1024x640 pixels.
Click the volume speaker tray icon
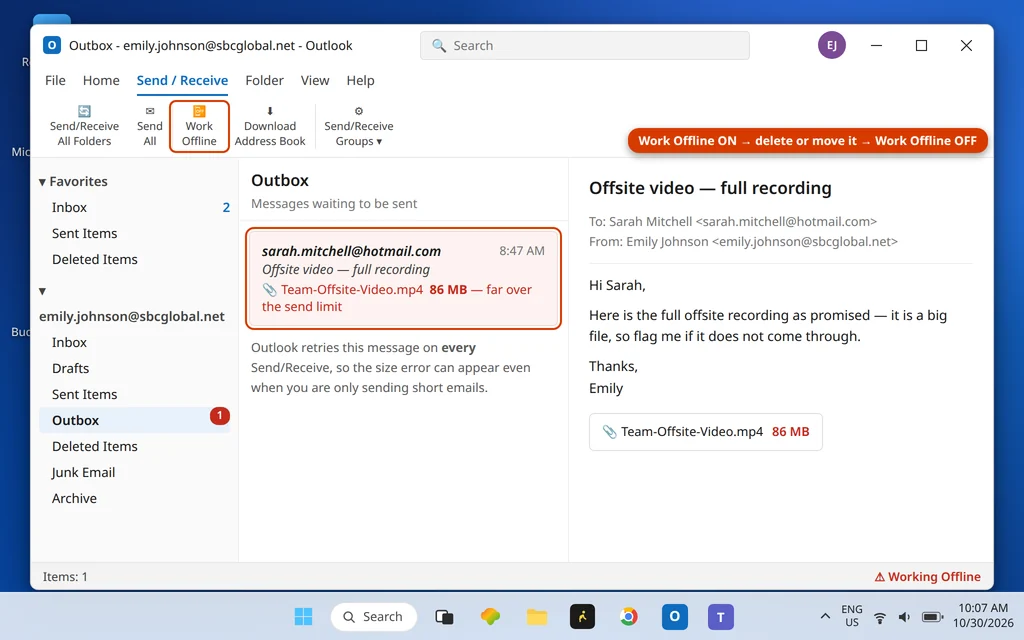click(904, 617)
